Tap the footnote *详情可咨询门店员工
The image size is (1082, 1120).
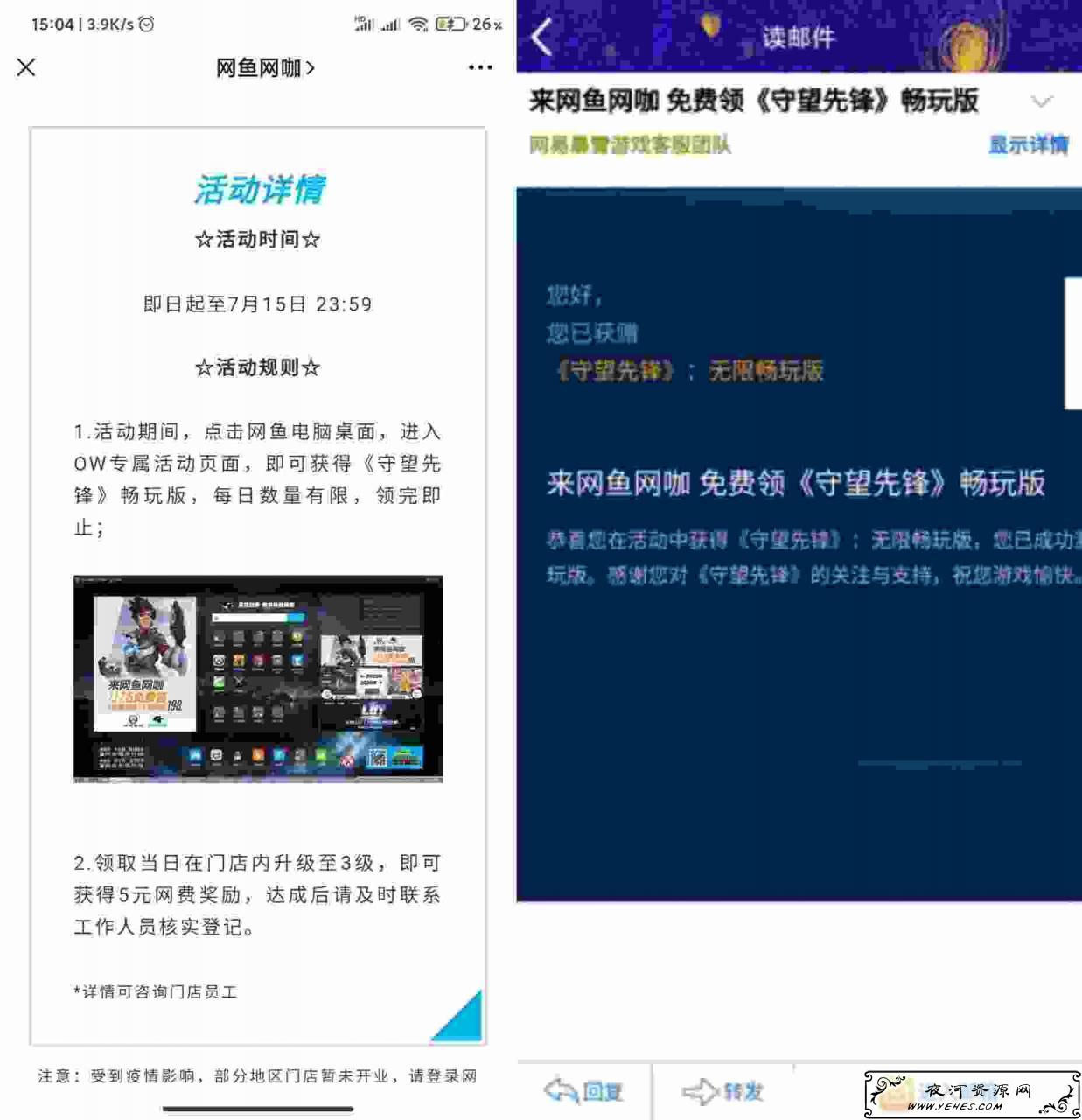[156, 991]
